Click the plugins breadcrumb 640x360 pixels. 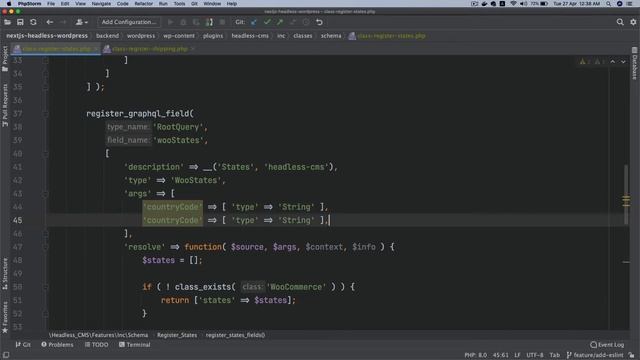coord(213,36)
